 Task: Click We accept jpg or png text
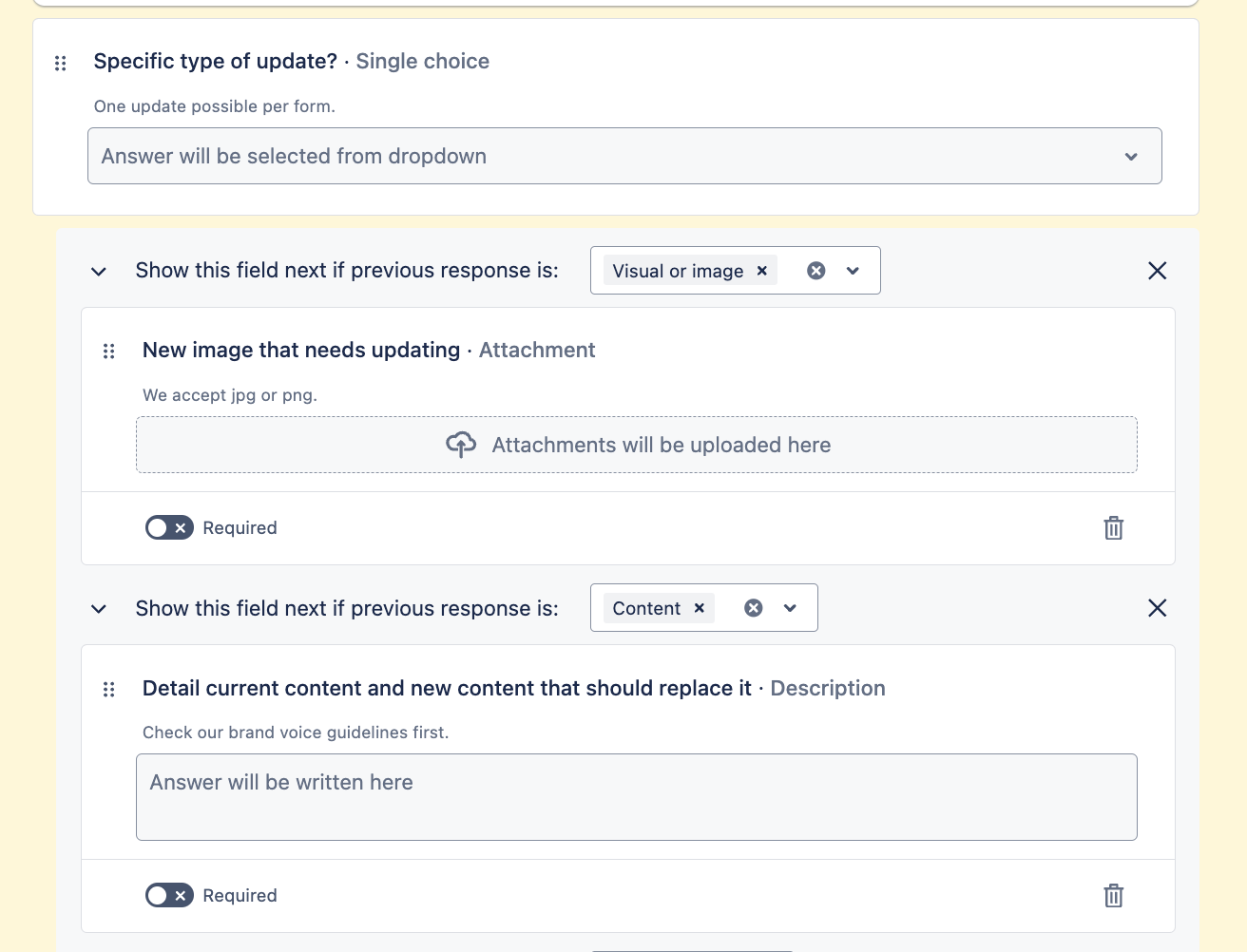click(x=230, y=395)
